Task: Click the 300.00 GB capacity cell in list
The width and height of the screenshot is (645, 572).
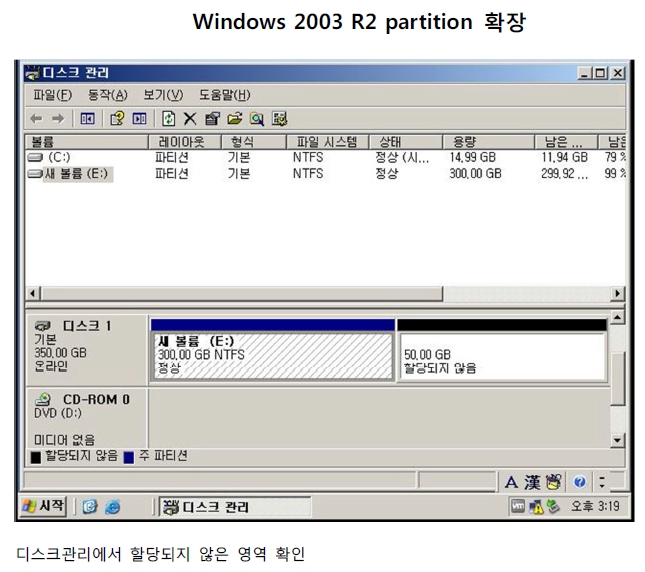Action: pos(475,174)
